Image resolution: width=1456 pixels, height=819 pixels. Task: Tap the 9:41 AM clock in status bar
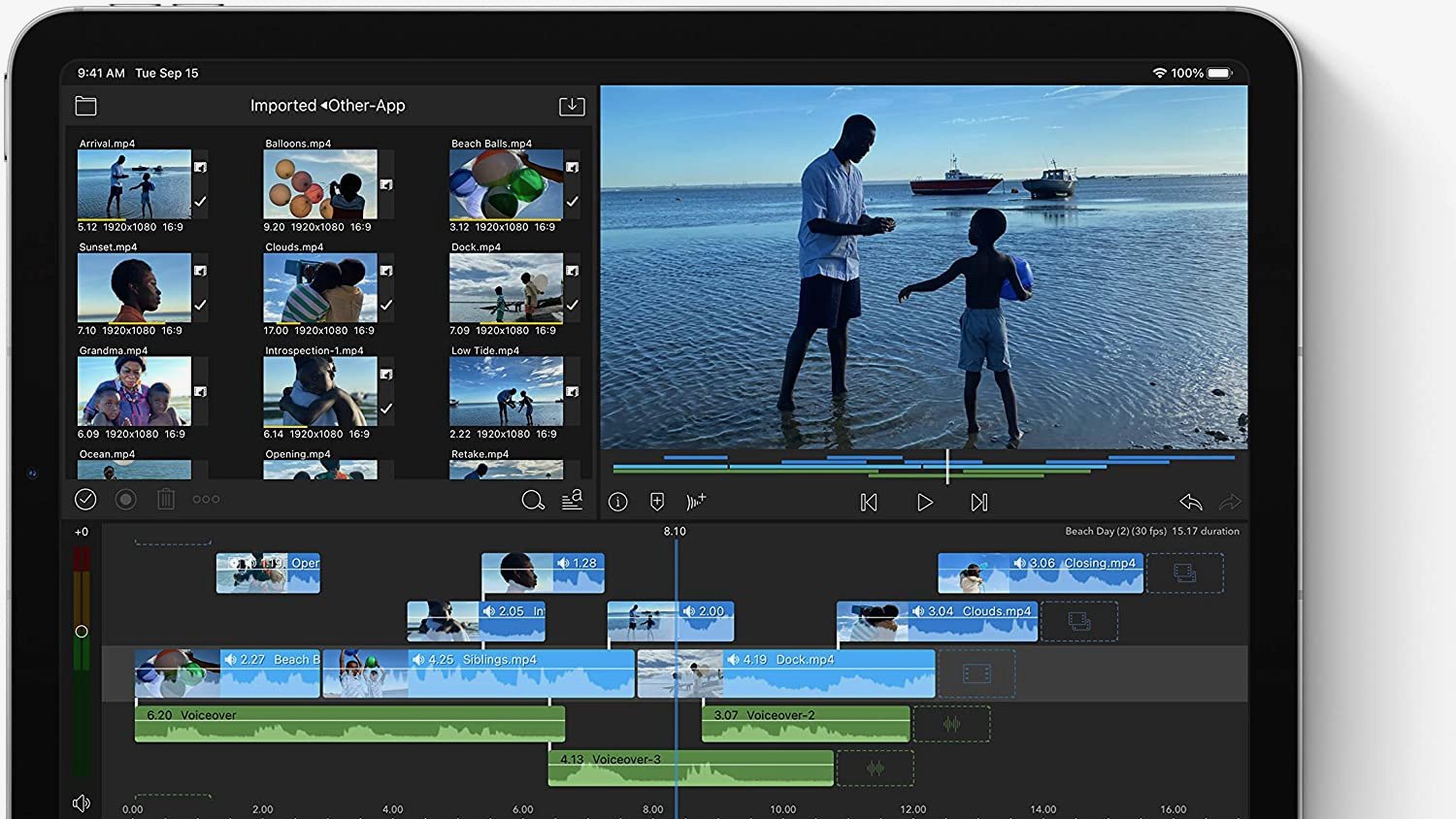[101, 73]
